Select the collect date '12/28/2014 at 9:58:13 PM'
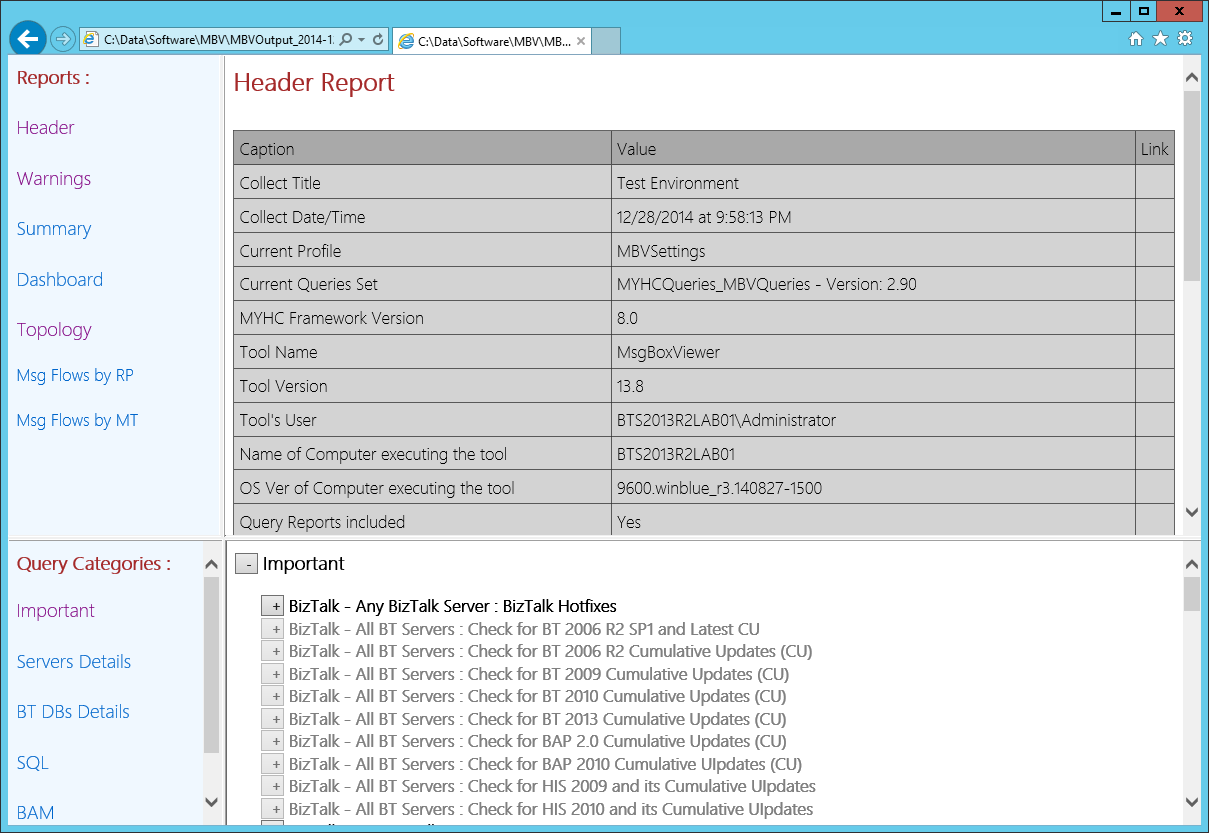The height and width of the screenshot is (833, 1209). click(873, 217)
